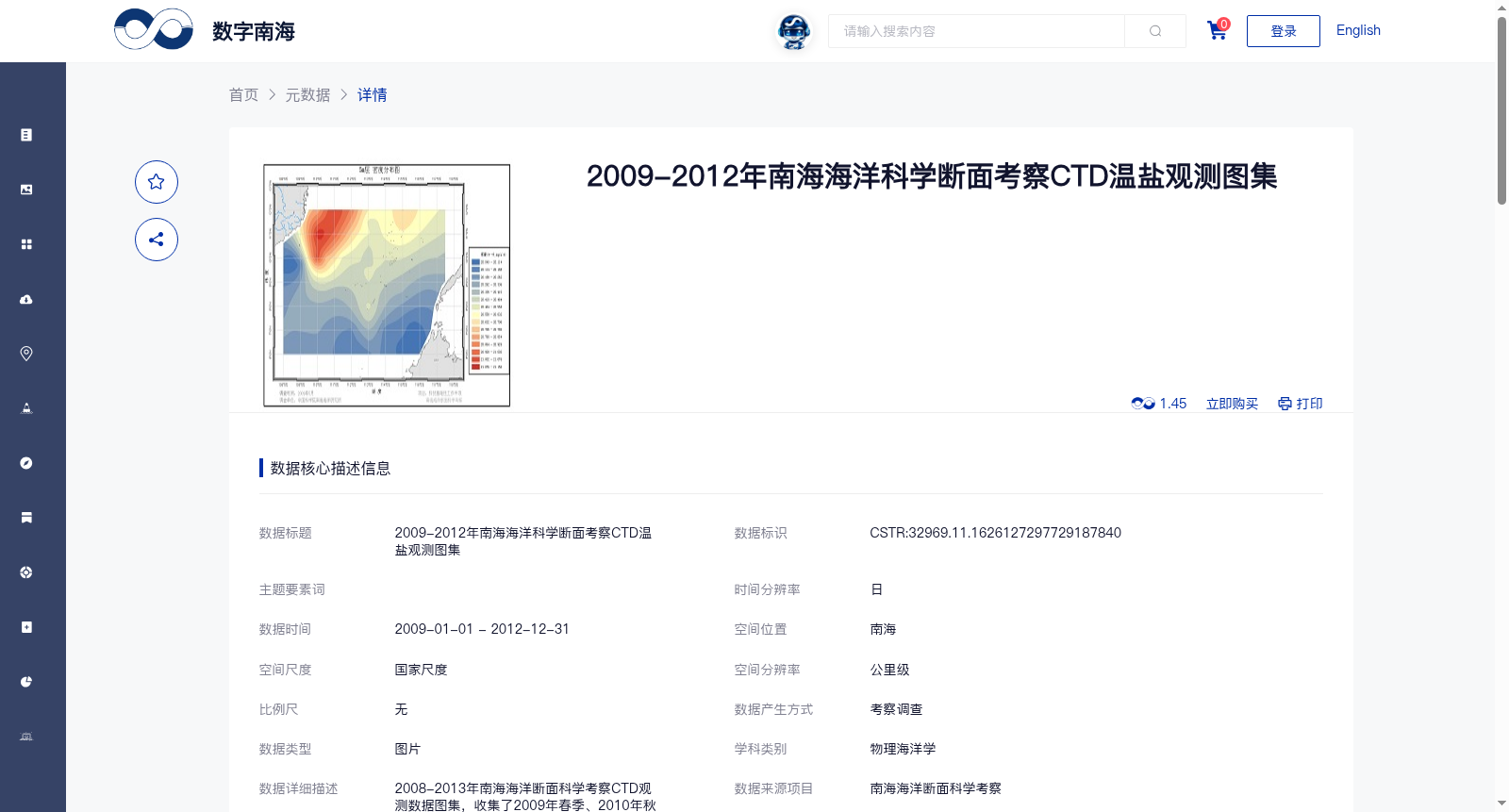Click the 学科类别 field label

760,749
